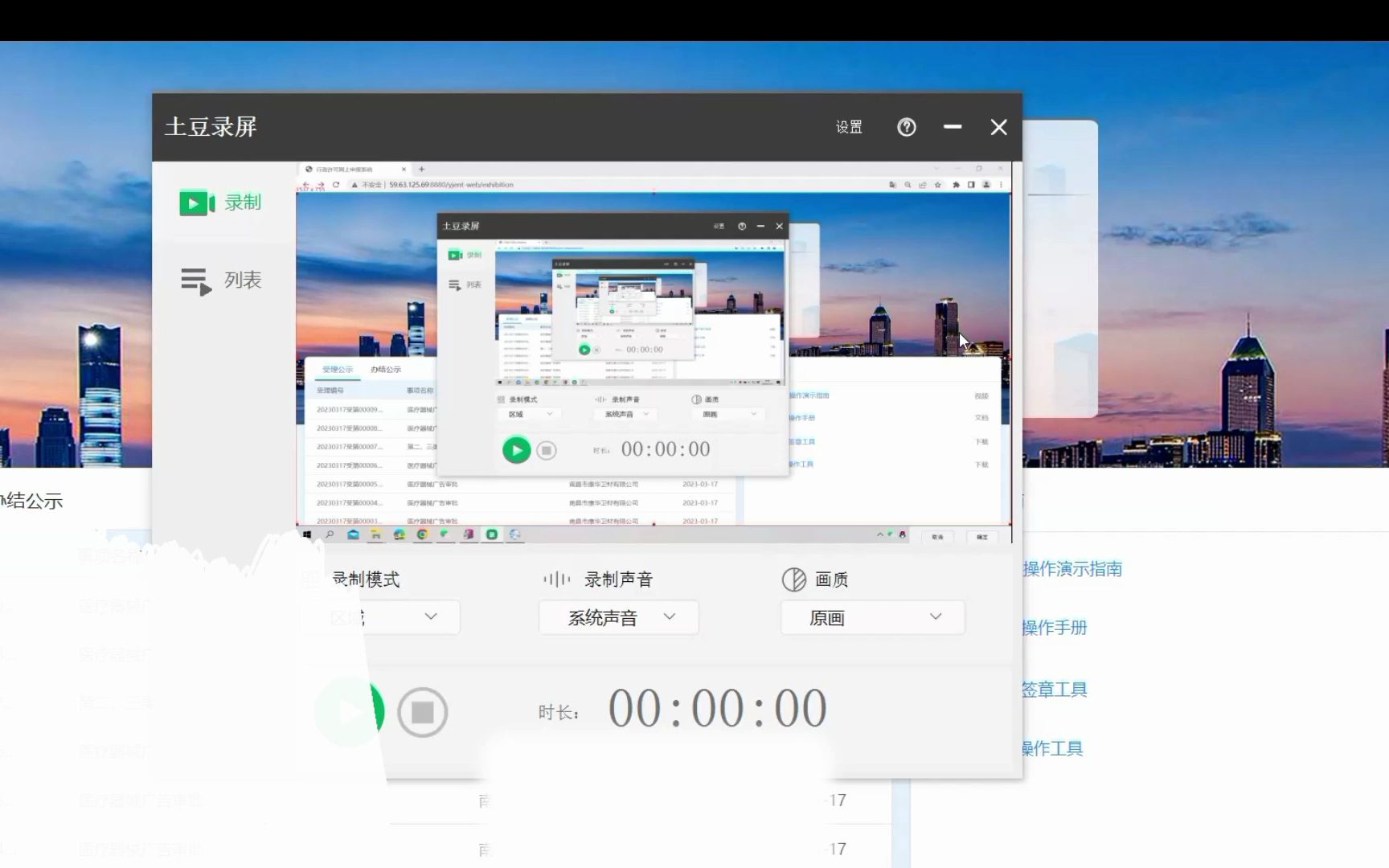1389x868 pixels.
Task: Open 设置 in the 土豆录屏 title bar
Action: [x=849, y=127]
